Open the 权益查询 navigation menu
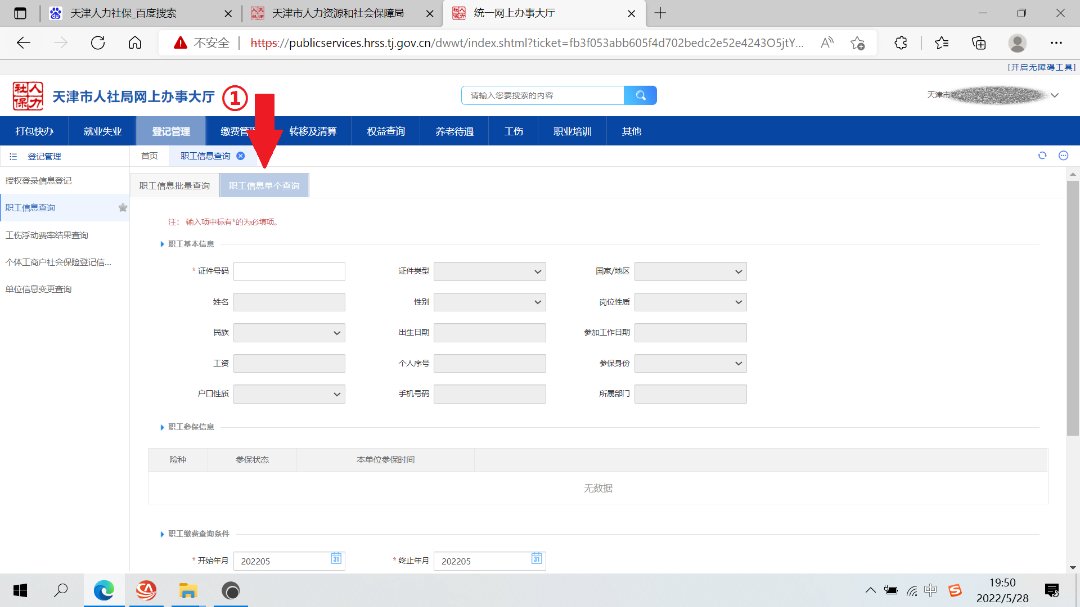This screenshot has height=607, width=1080. click(385, 131)
